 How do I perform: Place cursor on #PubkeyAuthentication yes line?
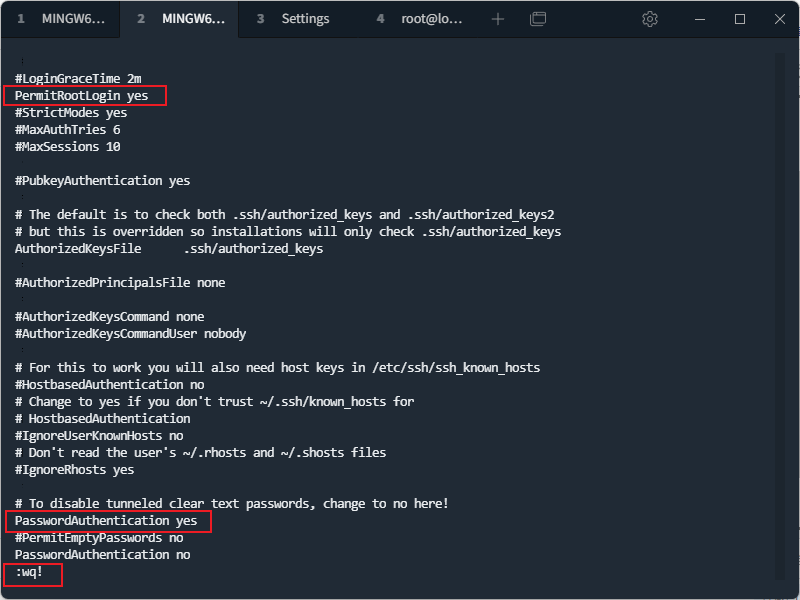[x=103, y=181]
